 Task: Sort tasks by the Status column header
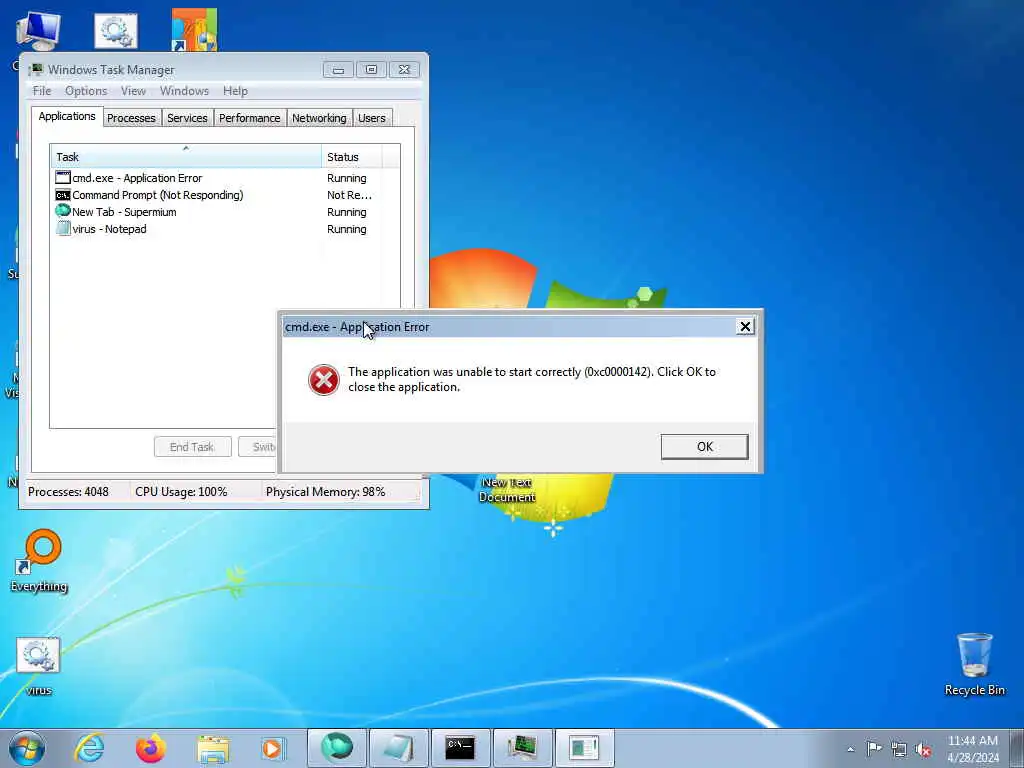(351, 157)
